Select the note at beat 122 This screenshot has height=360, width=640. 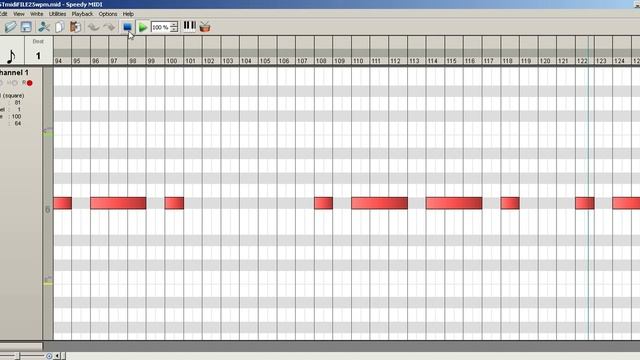point(584,203)
